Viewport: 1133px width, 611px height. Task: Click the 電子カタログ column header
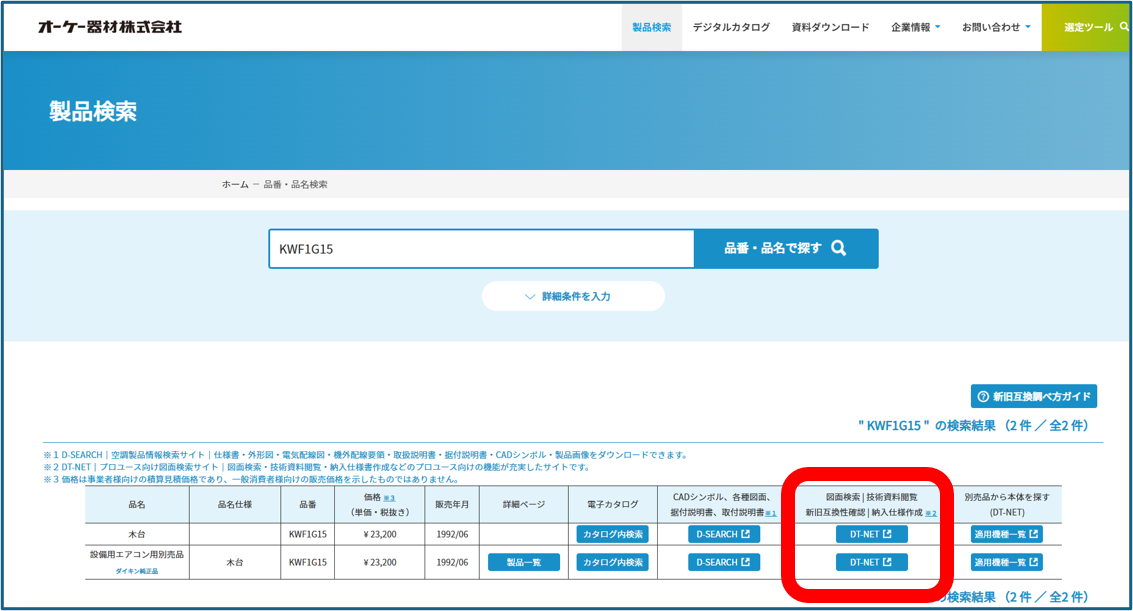pyautogui.click(x=613, y=505)
